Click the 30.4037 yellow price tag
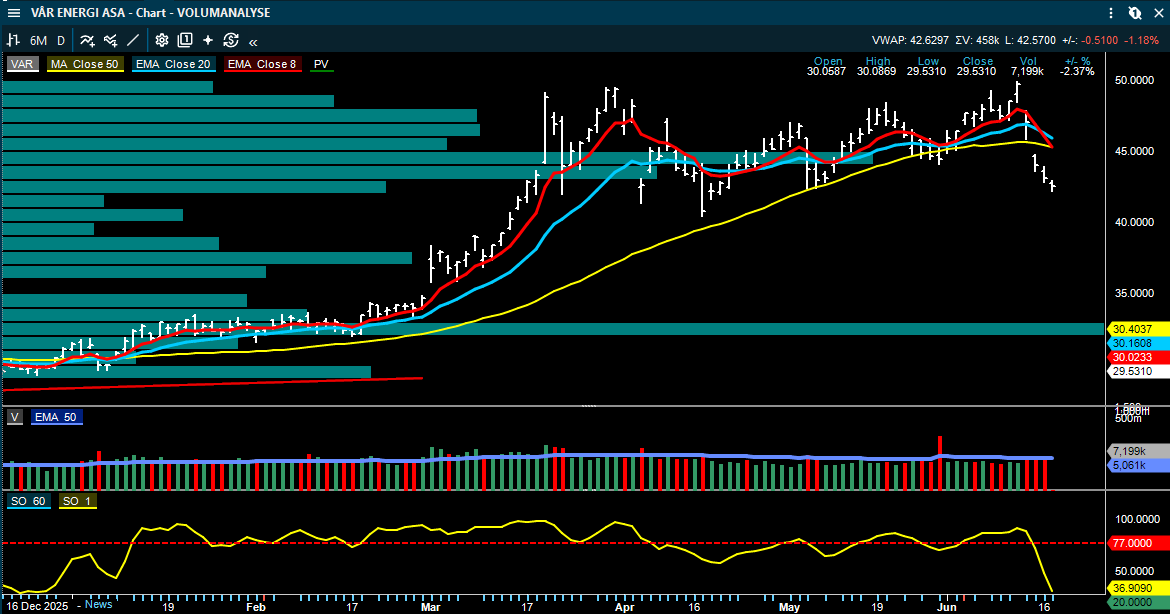The height and width of the screenshot is (614, 1170). tap(1137, 329)
